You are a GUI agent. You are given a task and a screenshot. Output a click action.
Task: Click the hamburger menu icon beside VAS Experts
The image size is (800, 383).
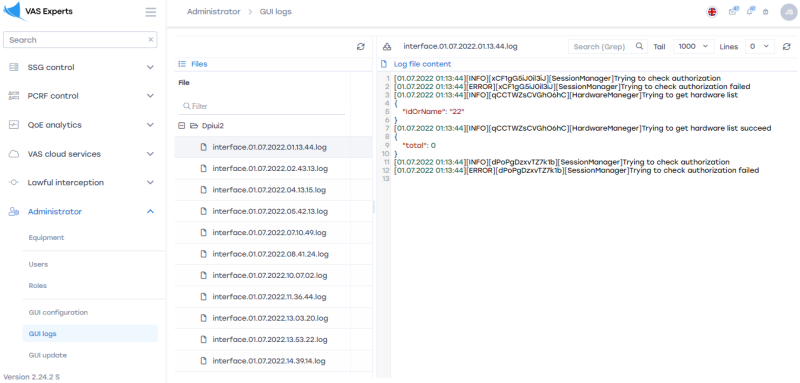(x=151, y=12)
